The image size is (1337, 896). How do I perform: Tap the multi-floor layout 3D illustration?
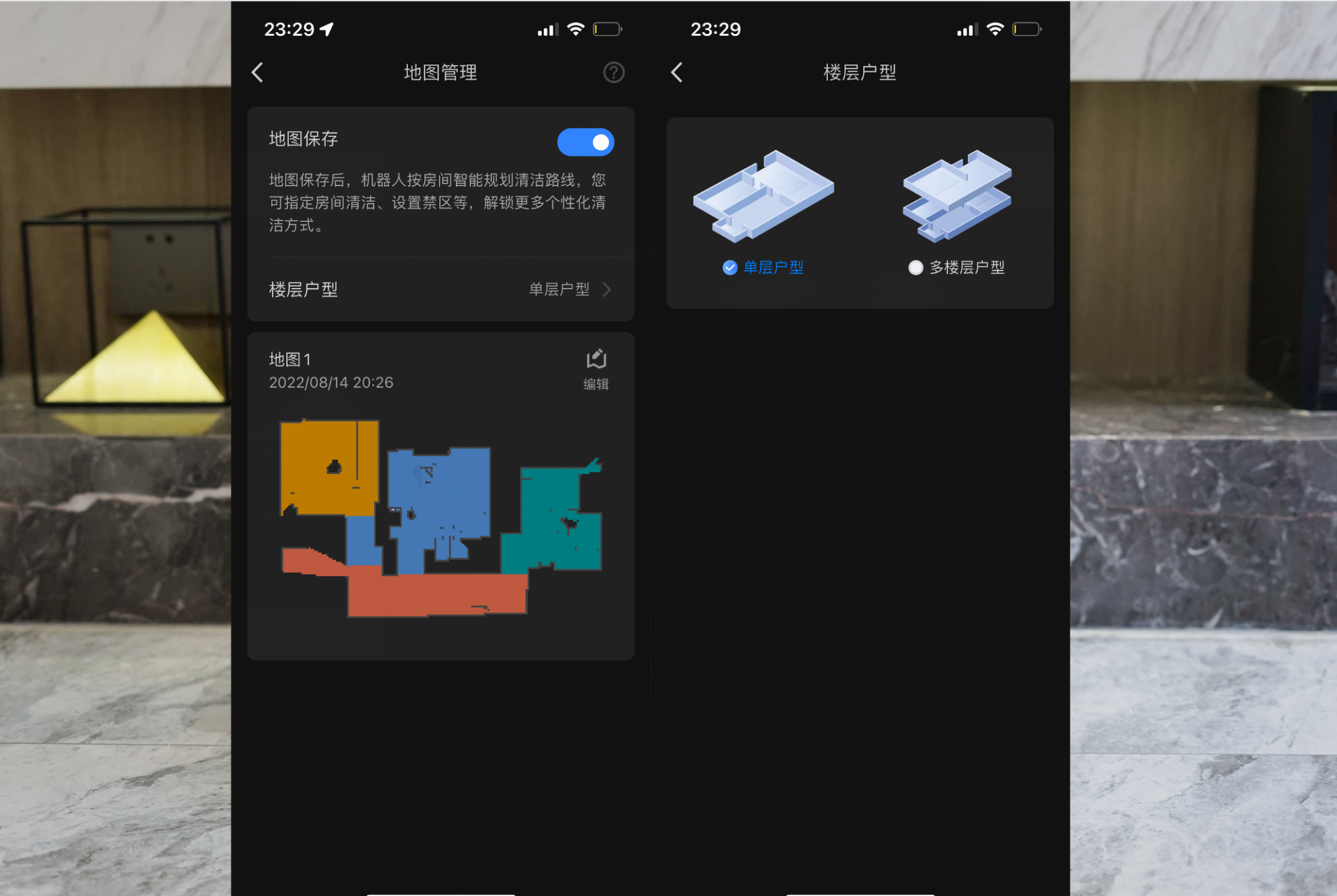(957, 196)
